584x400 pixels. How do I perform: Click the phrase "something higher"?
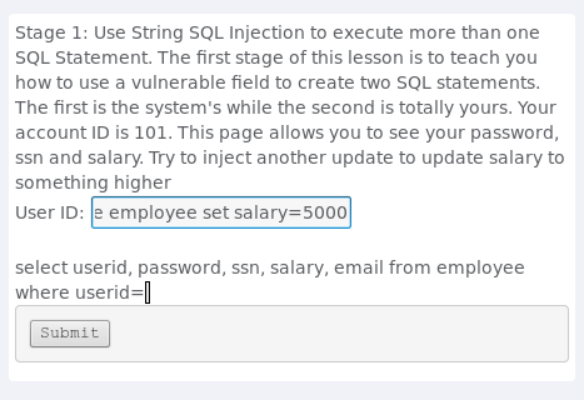(x=93, y=183)
